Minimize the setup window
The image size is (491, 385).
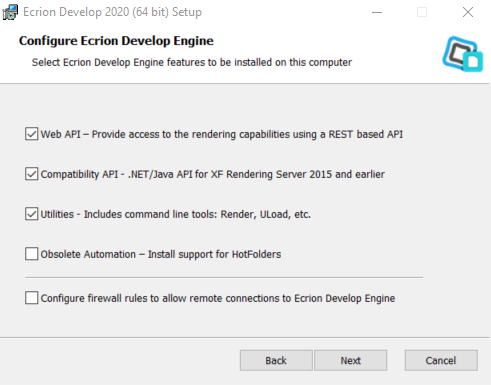point(377,12)
